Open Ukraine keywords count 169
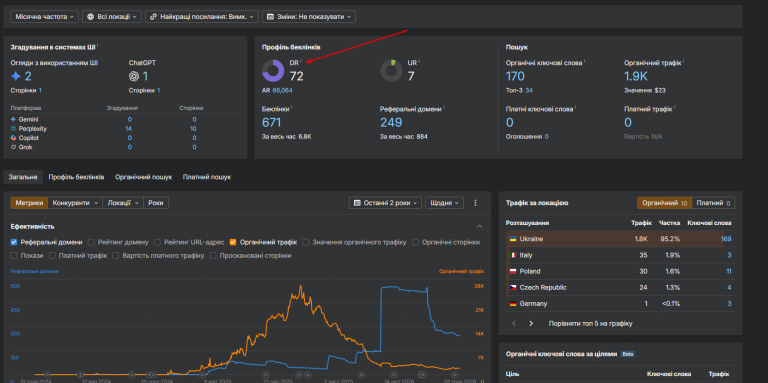Viewport: 768px width, 383px height. (x=726, y=239)
